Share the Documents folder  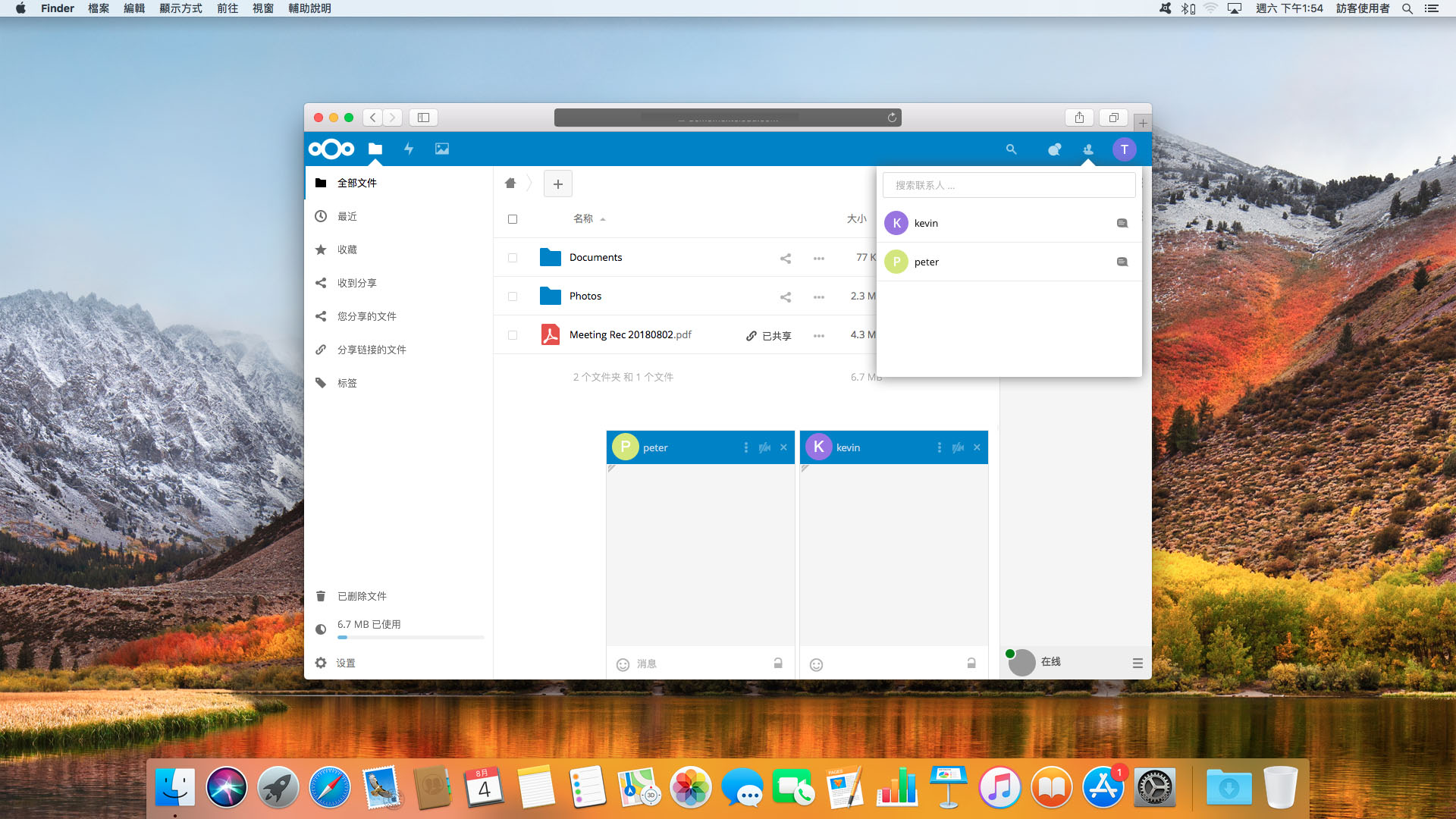point(786,258)
